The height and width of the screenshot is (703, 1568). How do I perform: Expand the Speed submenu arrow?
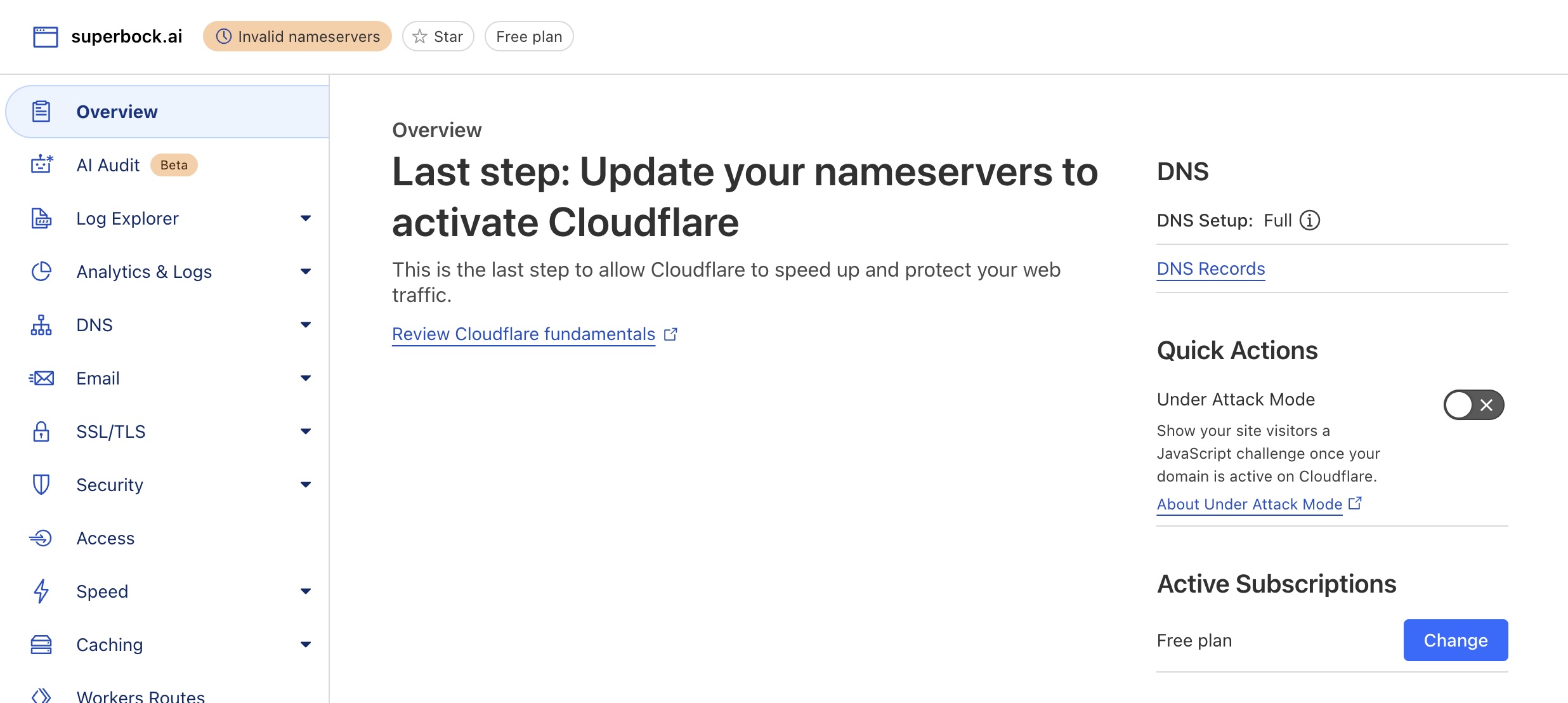(306, 591)
